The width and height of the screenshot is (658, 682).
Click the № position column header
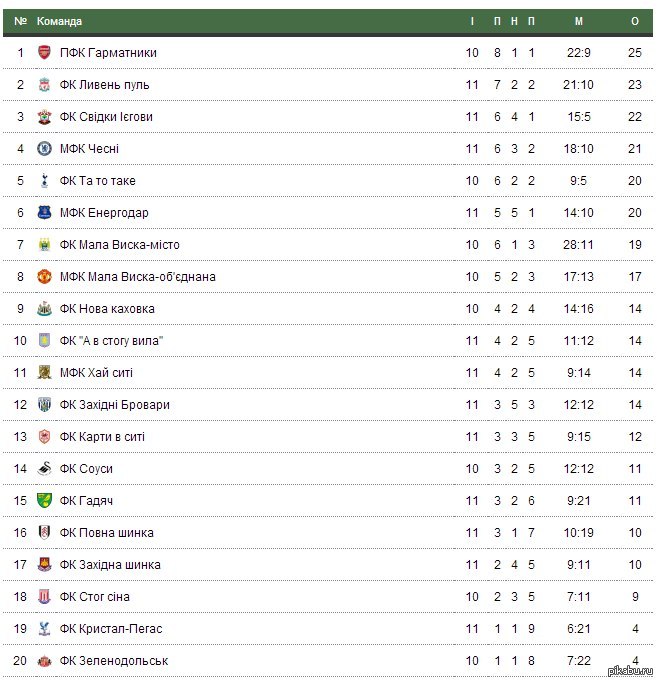point(20,21)
